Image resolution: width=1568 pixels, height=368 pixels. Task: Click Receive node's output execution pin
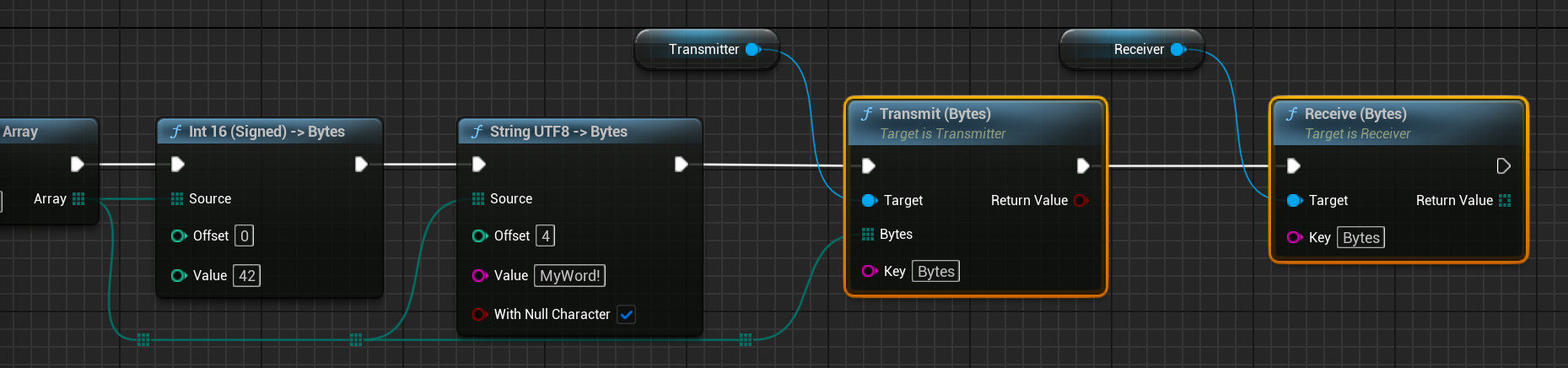pyautogui.click(x=1503, y=166)
